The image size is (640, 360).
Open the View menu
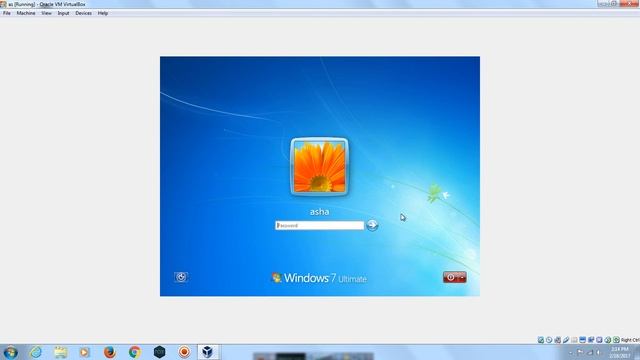coord(46,13)
